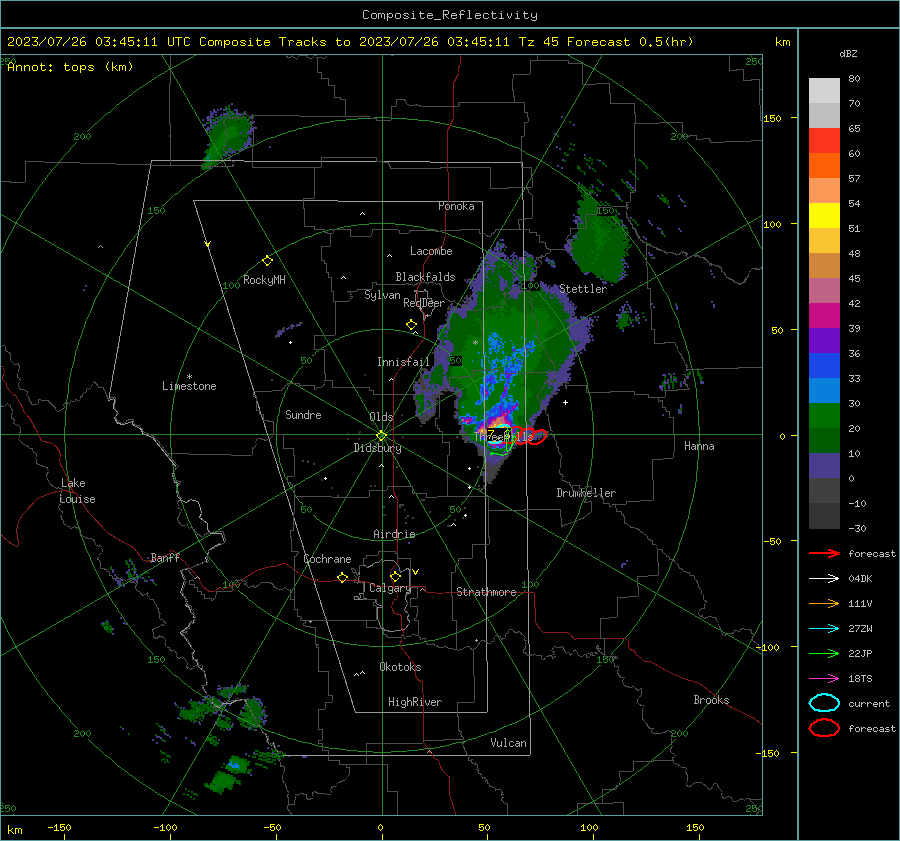Viewport: 900px width, 841px height.
Task: Click the Lake Louise label
Action: [x=77, y=491]
